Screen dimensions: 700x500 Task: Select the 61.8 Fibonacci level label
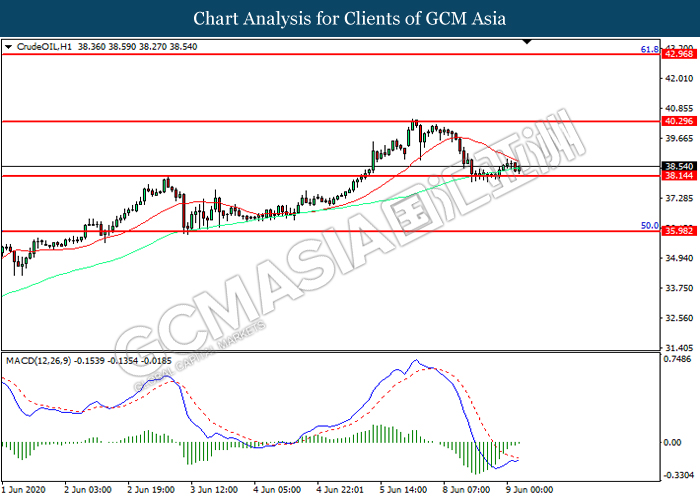click(647, 48)
